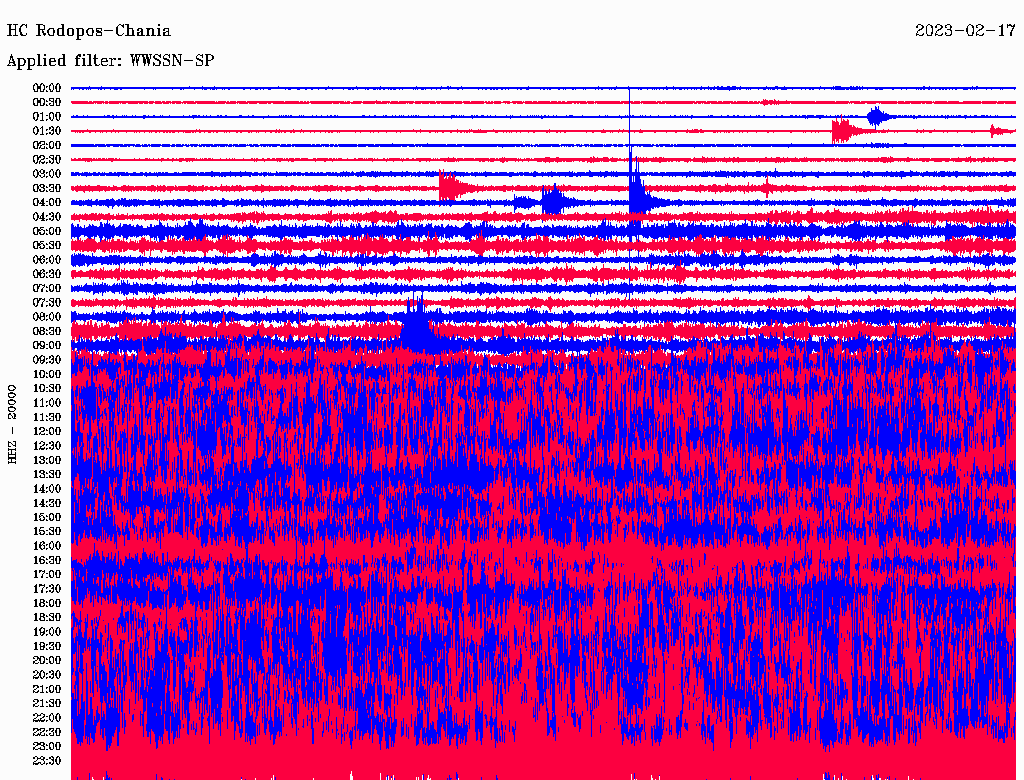Click the HHZ - 20000 axis label

tap(13, 423)
